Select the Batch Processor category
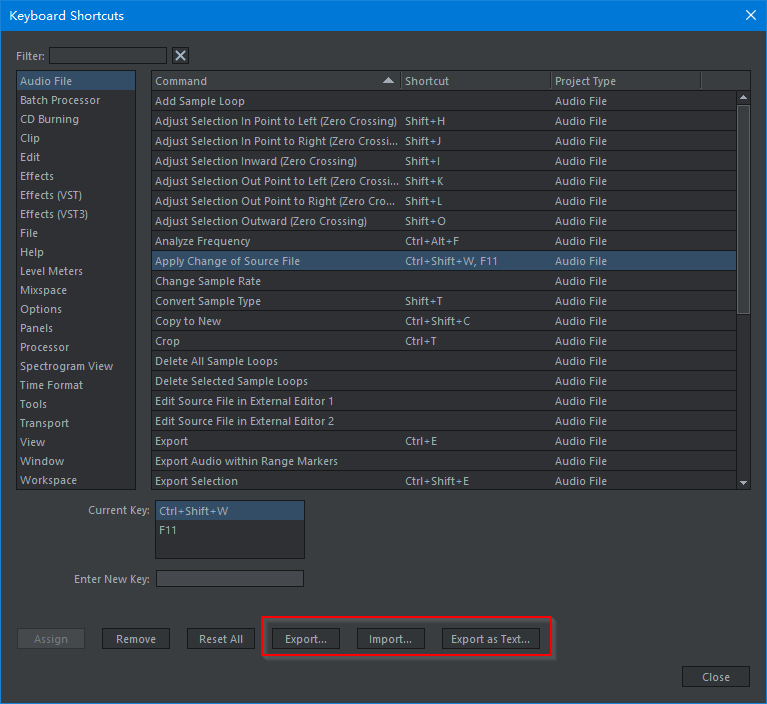This screenshot has width=767, height=704. pos(60,100)
